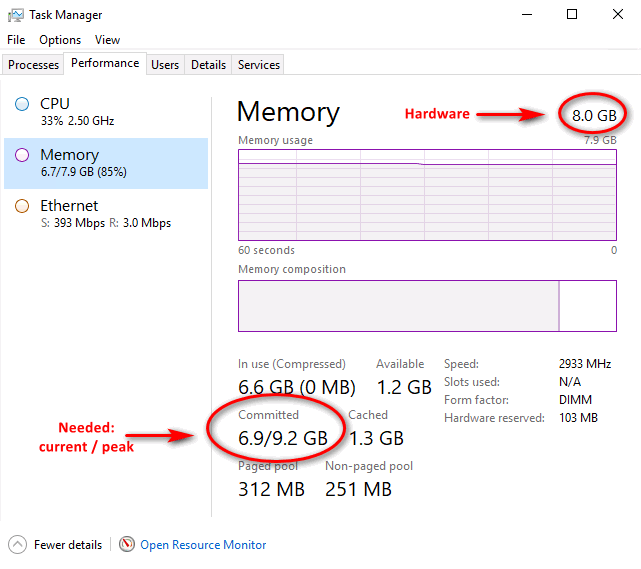Switch to the Services tab
This screenshot has width=641, height=569.
[x=259, y=65]
